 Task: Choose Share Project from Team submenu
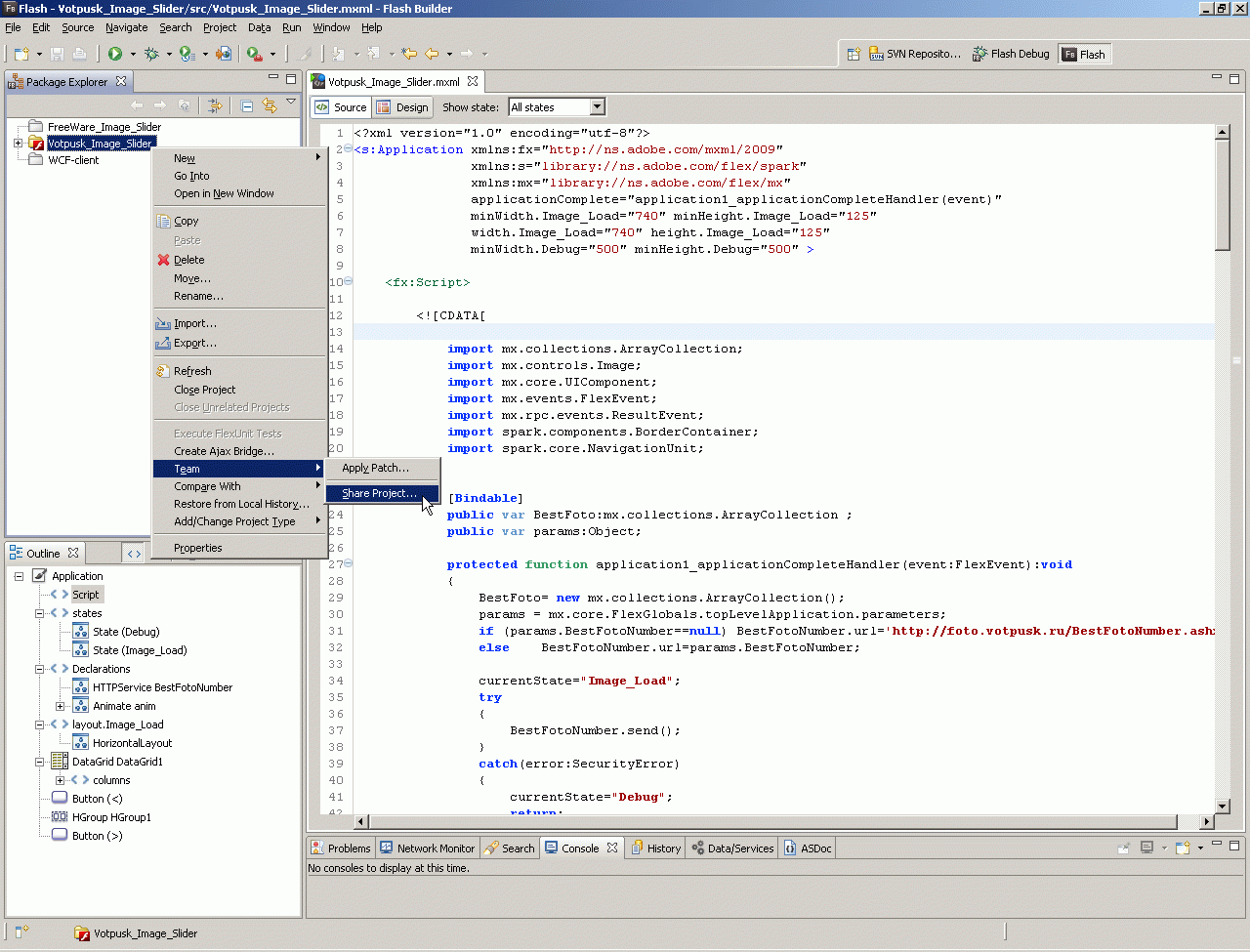click(379, 493)
